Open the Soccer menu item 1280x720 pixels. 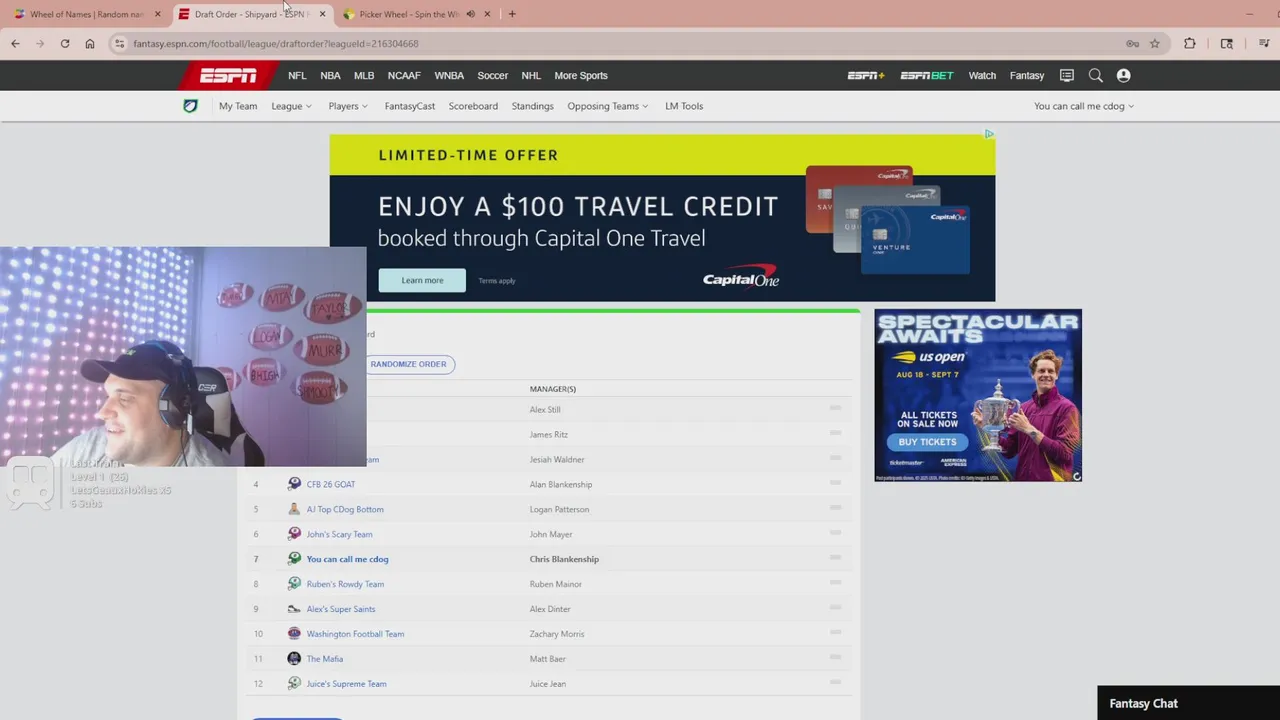point(492,75)
